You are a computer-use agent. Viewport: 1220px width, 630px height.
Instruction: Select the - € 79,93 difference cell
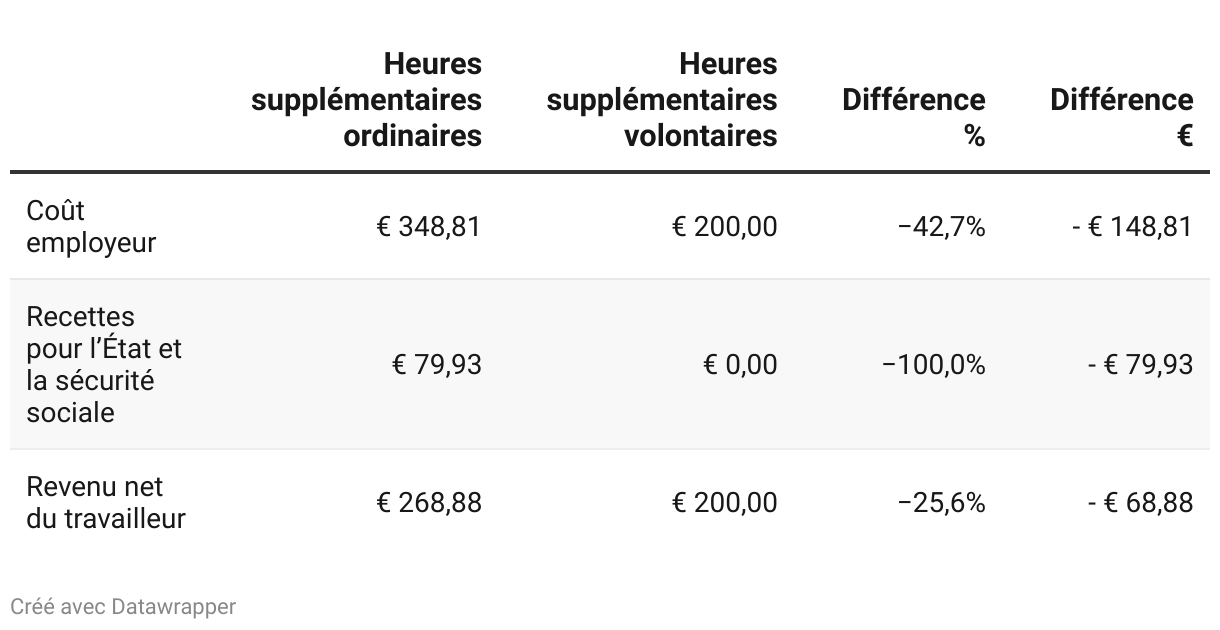tap(1140, 364)
